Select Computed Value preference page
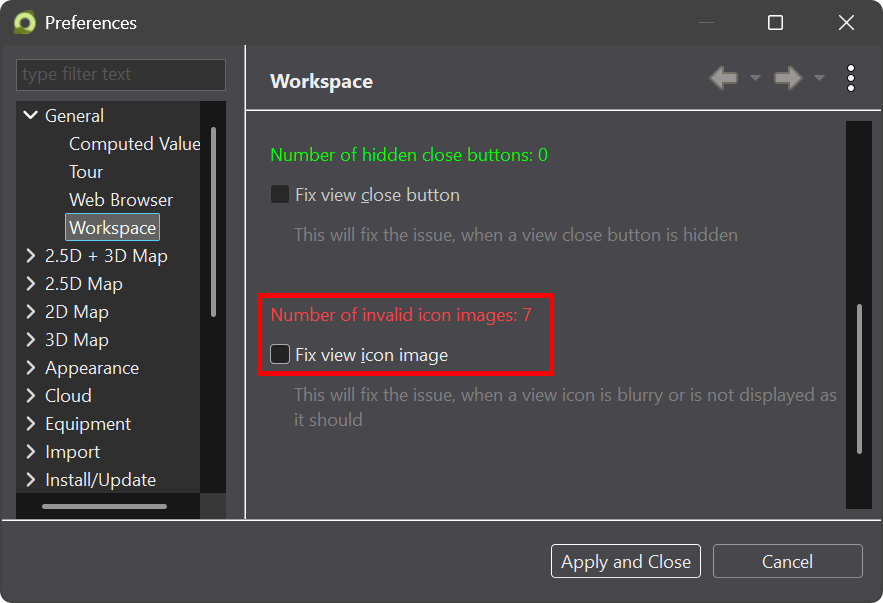This screenshot has height=603, width=883. point(134,144)
